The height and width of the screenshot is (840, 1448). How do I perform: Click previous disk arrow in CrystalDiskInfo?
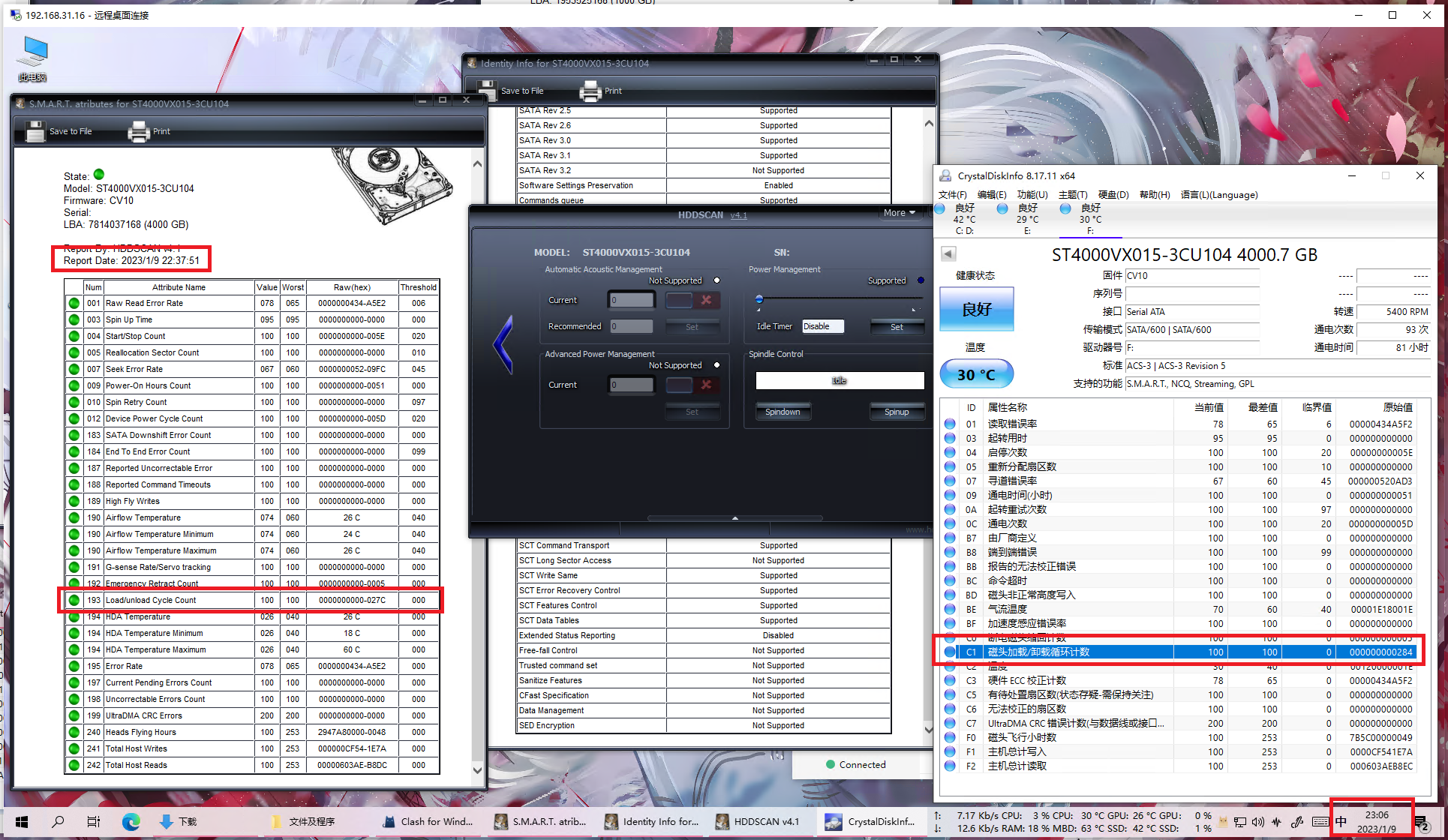tap(948, 254)
